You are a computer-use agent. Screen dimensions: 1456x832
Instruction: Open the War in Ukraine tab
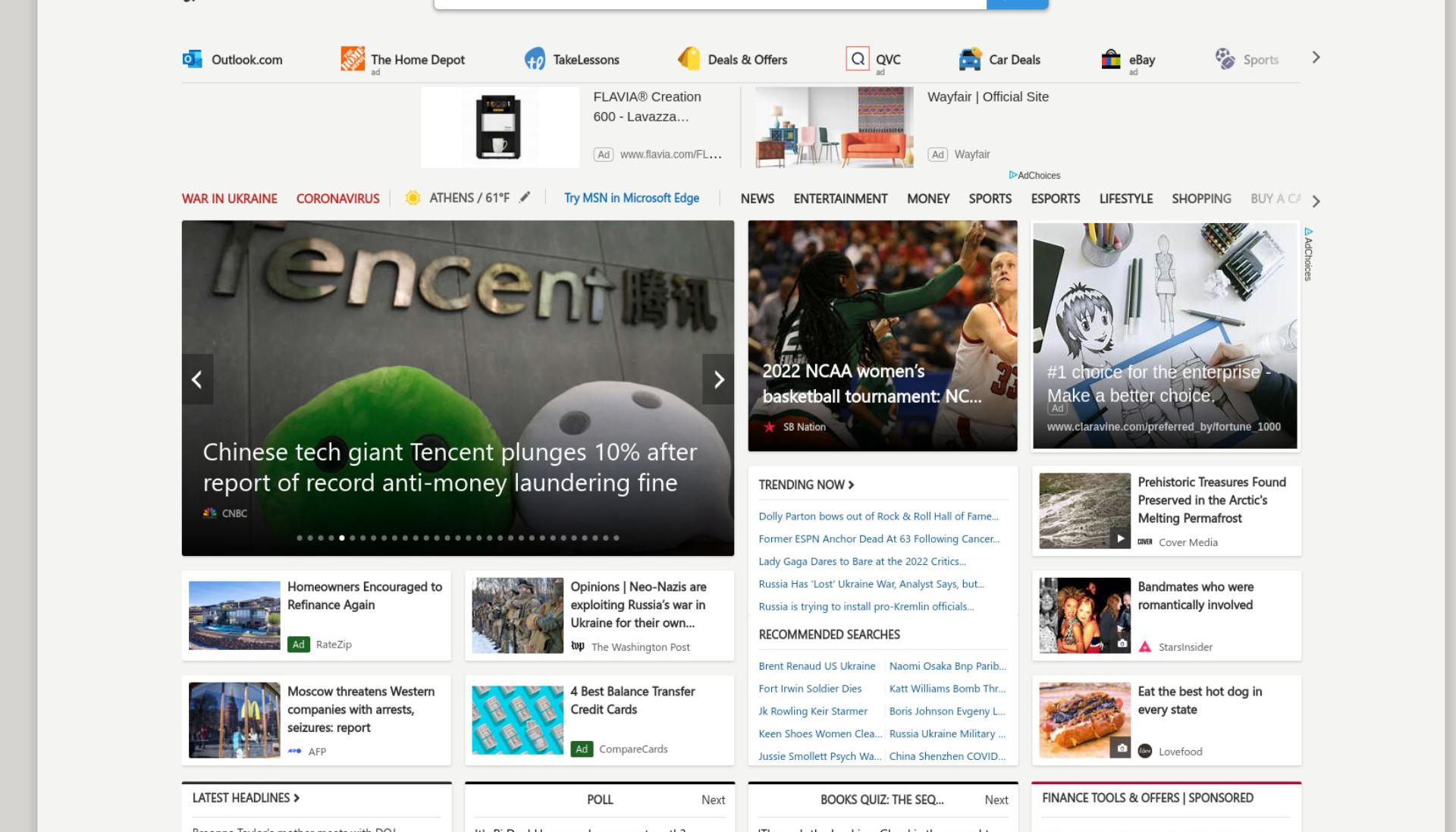coord(229,199)
